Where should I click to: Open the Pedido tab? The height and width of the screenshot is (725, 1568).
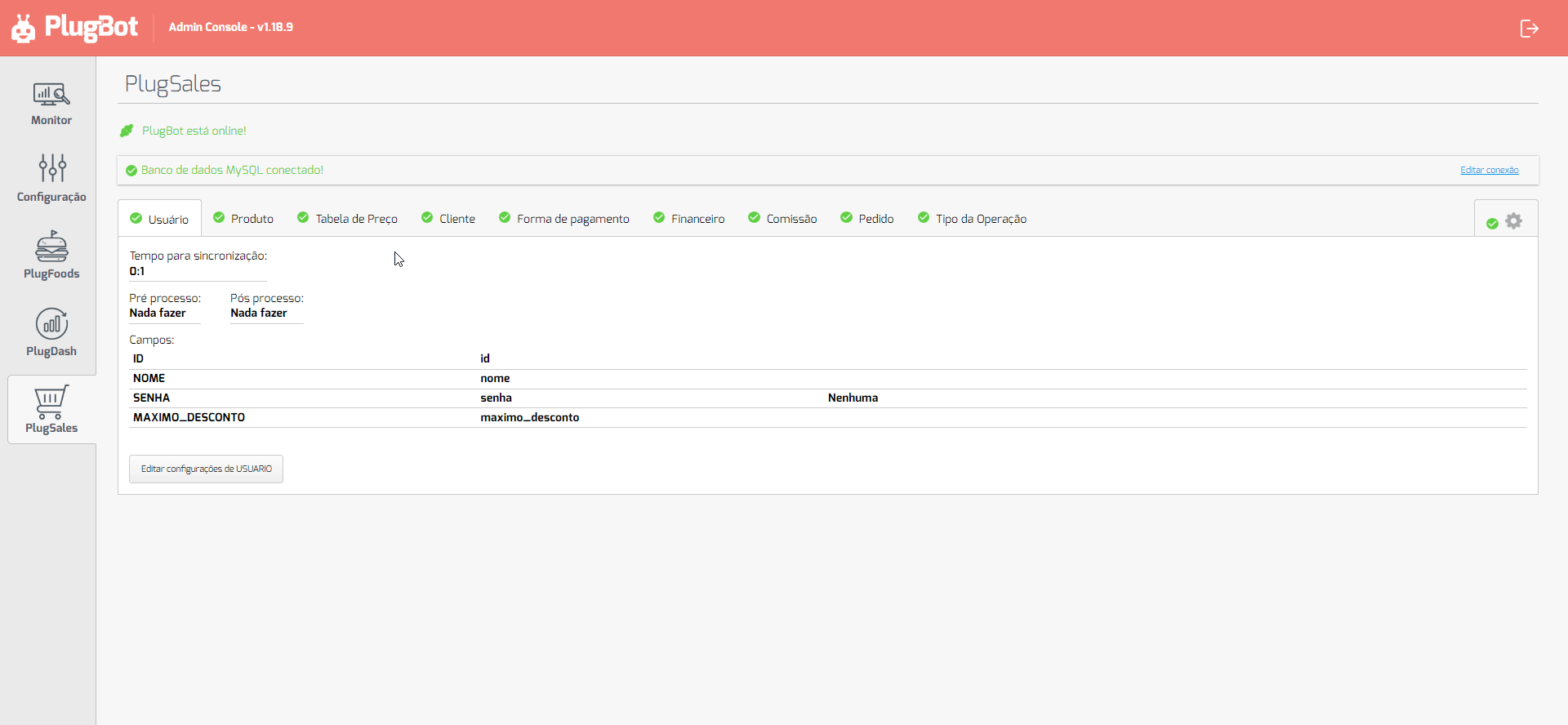click(866, 218)
